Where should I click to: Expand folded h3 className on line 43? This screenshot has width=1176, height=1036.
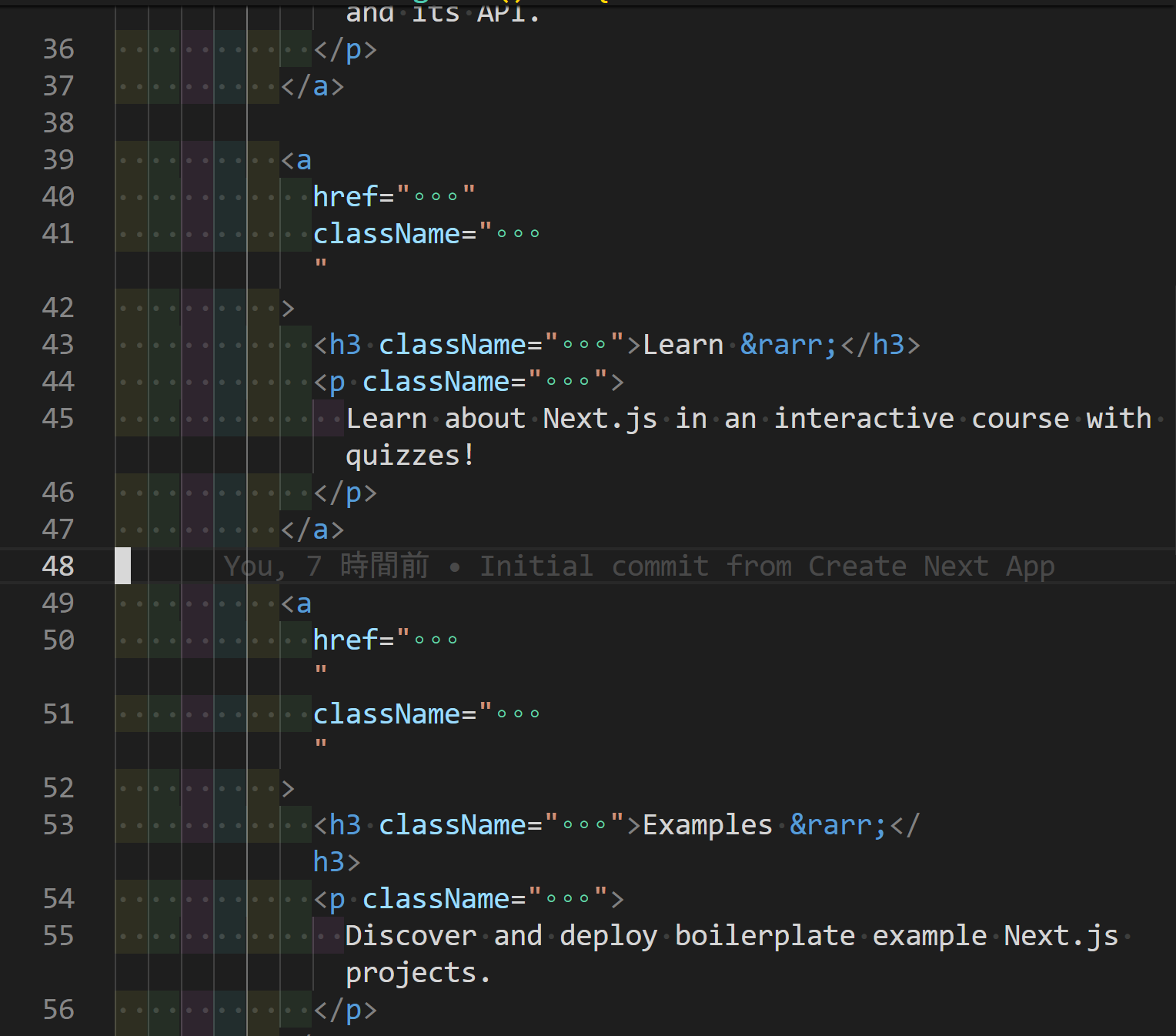coord(584,345)
